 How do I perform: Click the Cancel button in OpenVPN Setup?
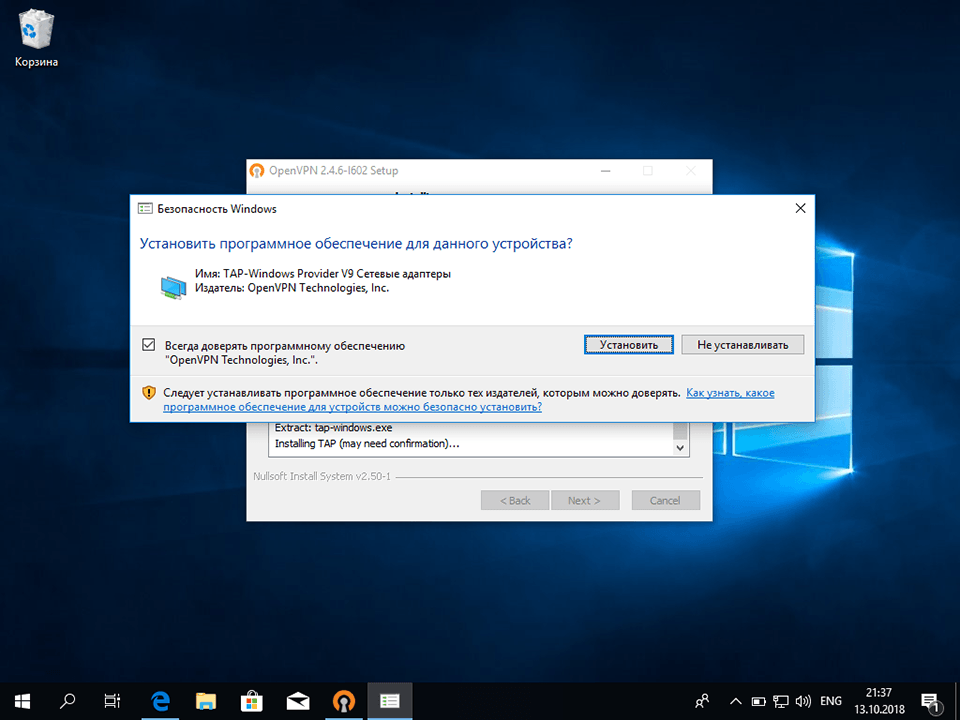pos(665,500)
